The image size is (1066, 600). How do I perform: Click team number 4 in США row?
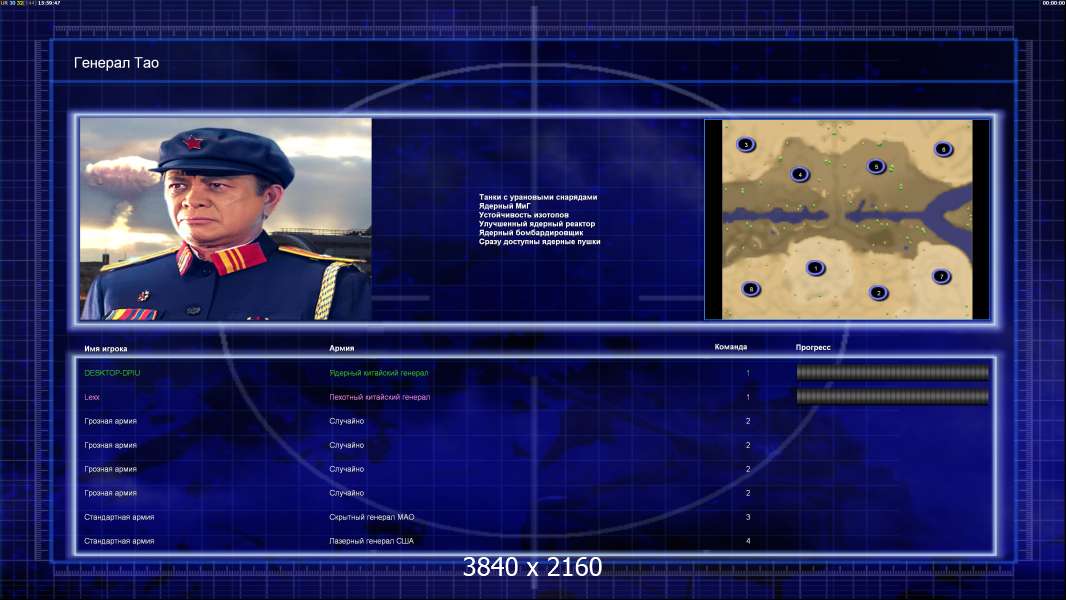pyautogui.click(x=748, y=541)
